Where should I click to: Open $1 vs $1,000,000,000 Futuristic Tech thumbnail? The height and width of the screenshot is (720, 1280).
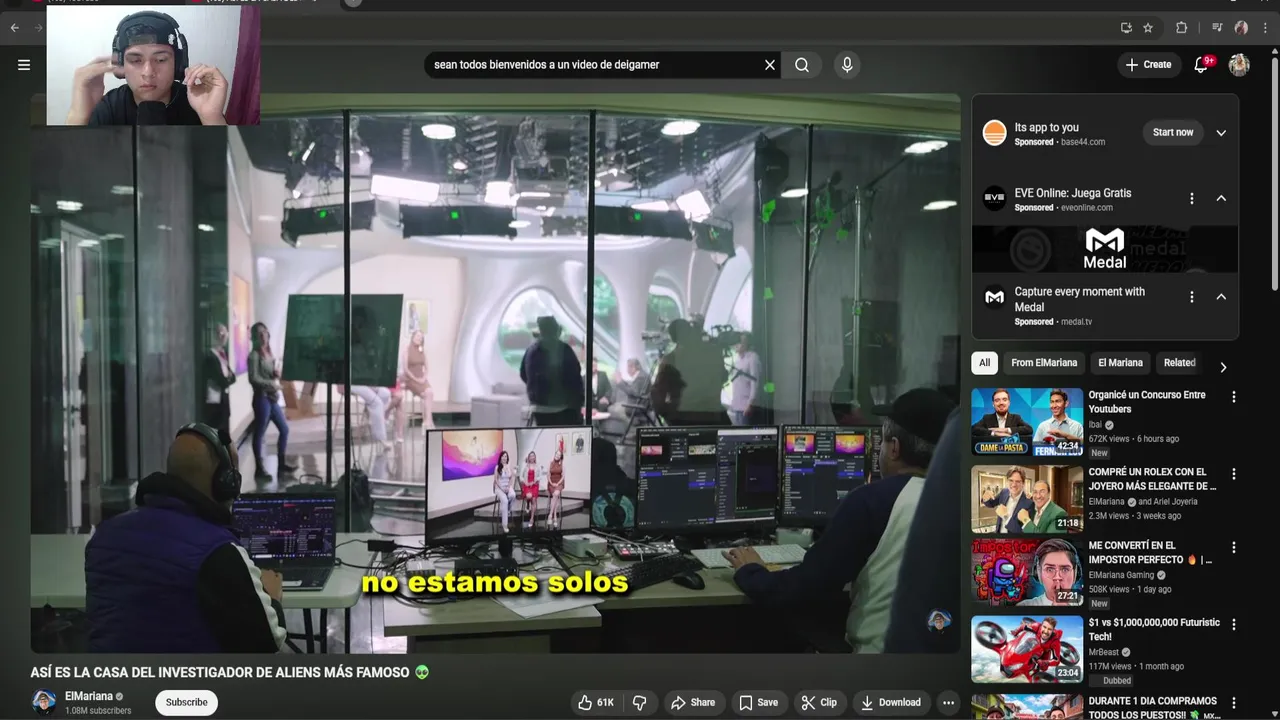click(x=1027, y=649)
